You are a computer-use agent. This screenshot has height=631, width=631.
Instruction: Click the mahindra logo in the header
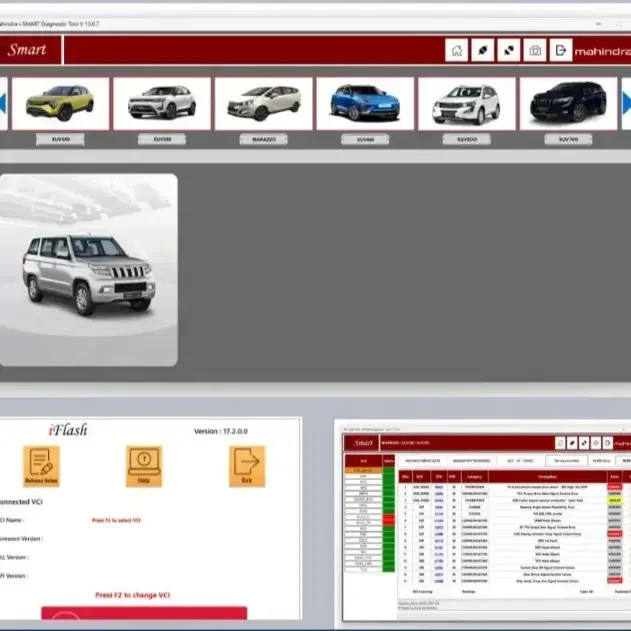(602, 52)
